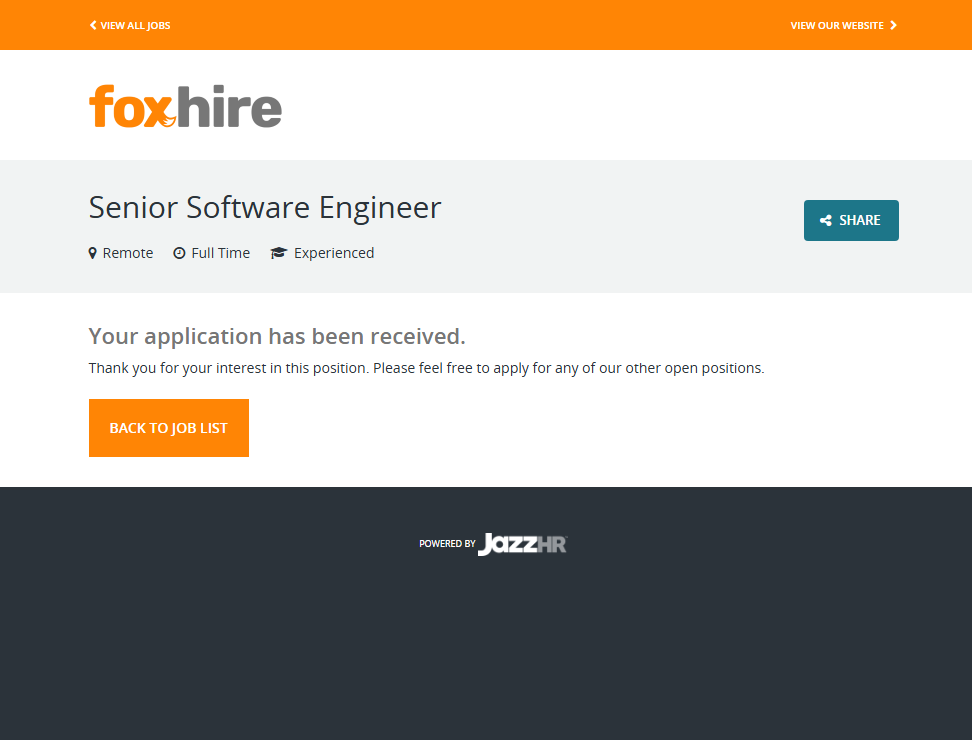
Task: Open the JazzHR logo in footer
Action: point(523,544)
